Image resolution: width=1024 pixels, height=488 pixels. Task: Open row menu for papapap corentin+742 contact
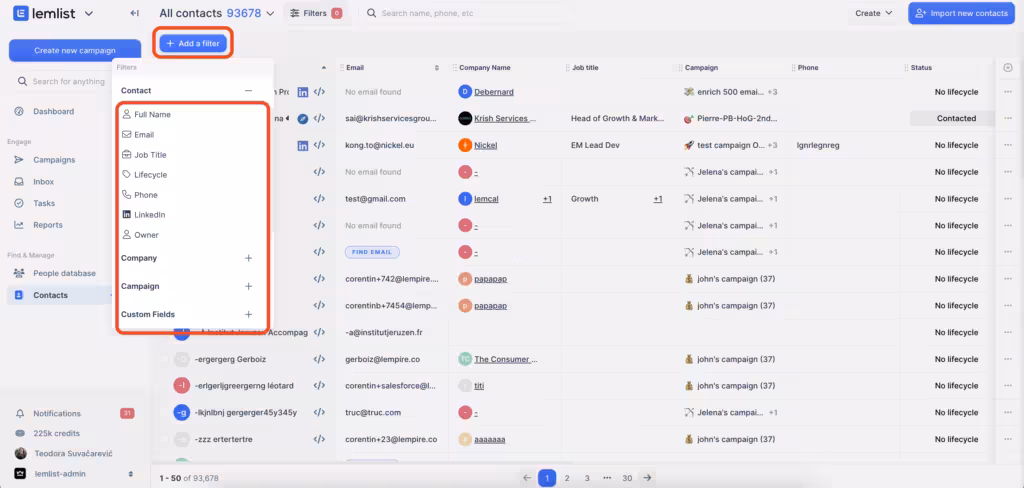1008,279
